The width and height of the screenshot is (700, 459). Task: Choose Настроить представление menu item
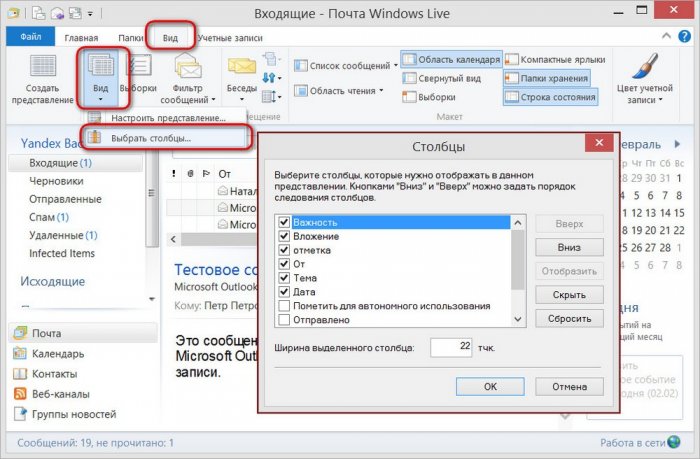[x=166, y=118]
